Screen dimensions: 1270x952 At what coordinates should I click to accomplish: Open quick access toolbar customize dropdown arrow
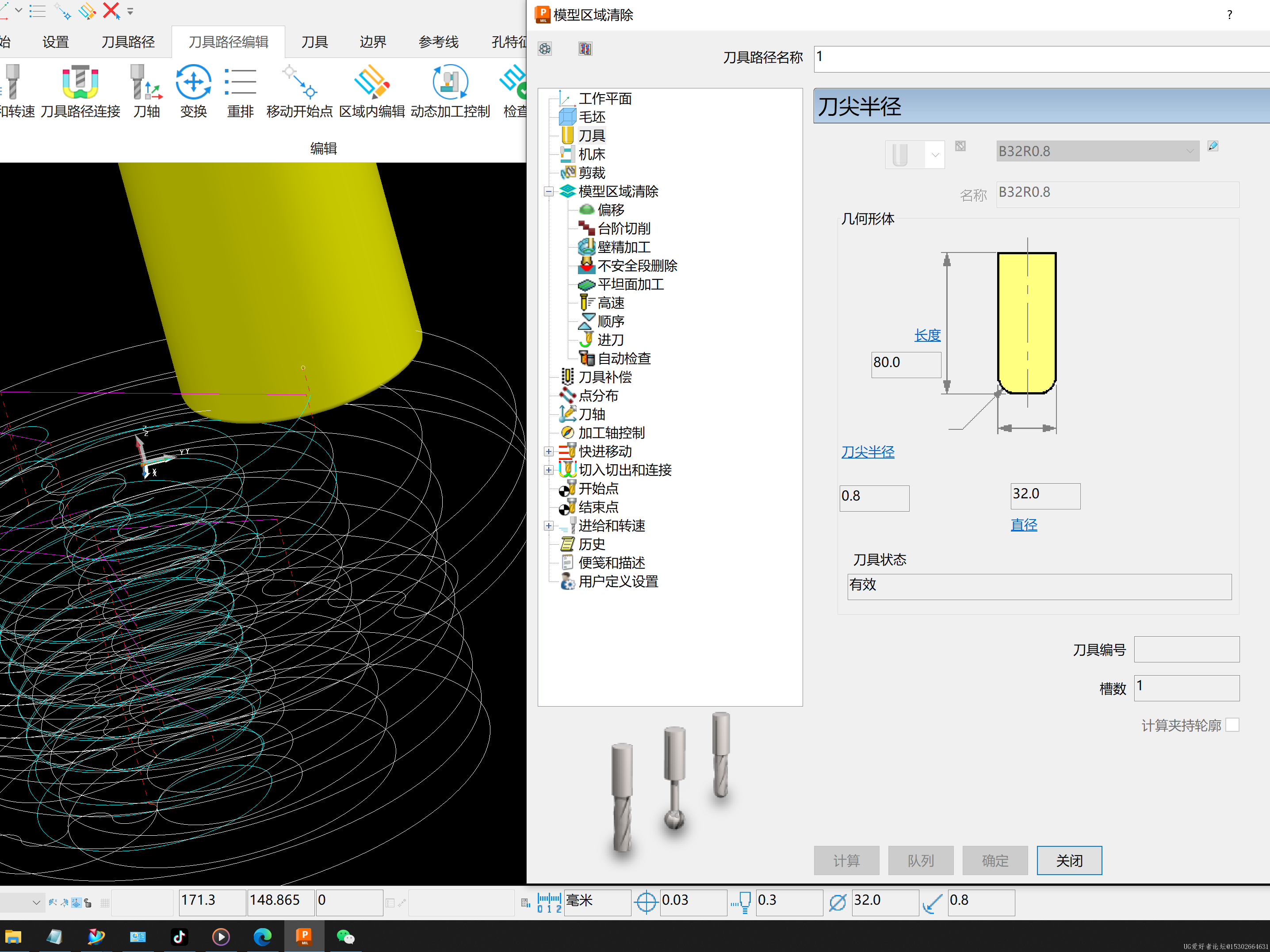click(x=130, y=11)
